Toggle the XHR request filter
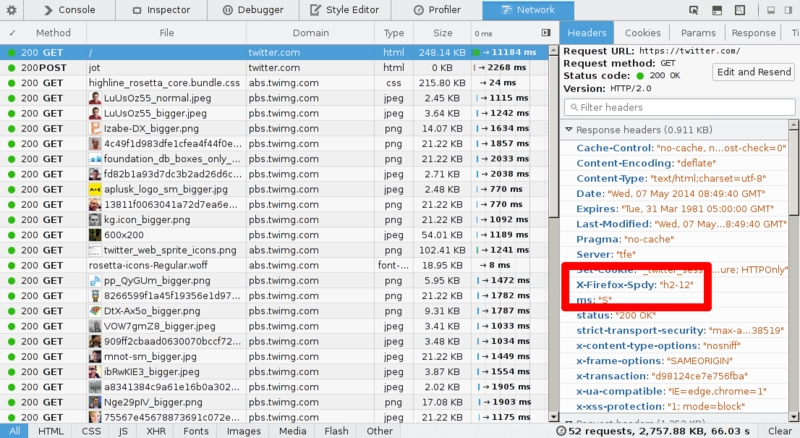This screenshot has height=438, width=800. tap(156, 431)
